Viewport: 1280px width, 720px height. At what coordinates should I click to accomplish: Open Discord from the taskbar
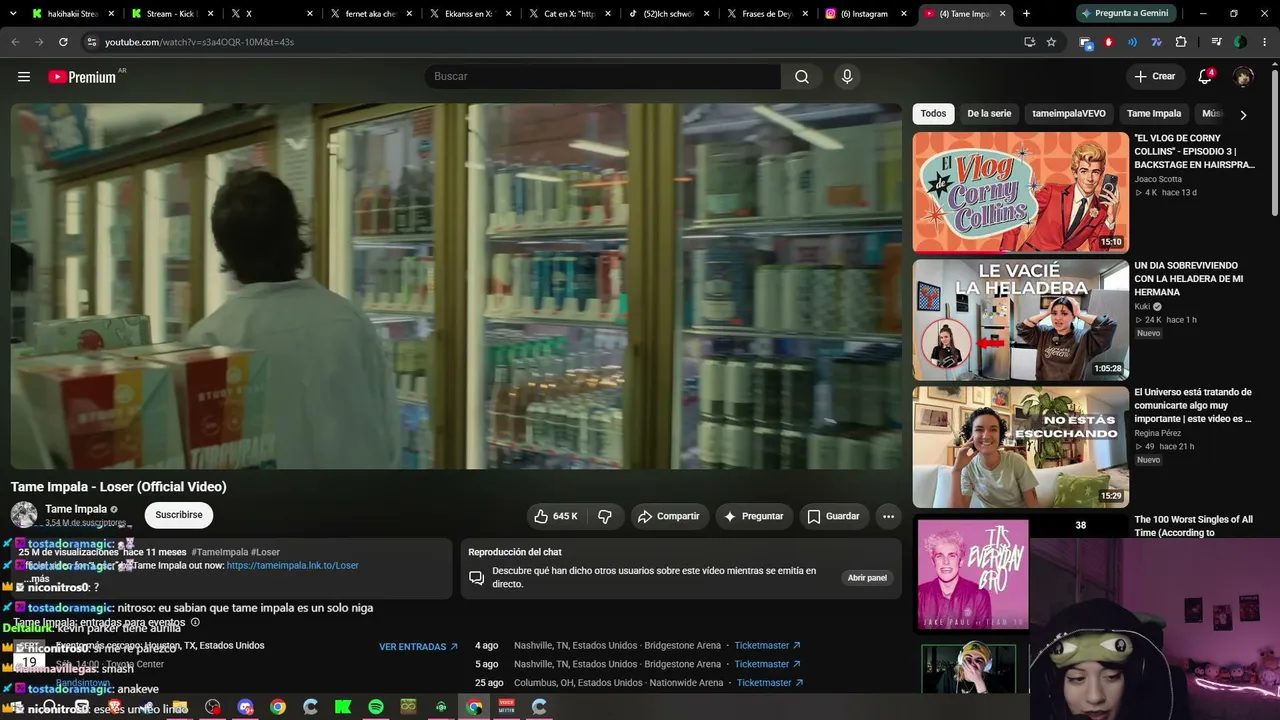[x=245, y=707]
